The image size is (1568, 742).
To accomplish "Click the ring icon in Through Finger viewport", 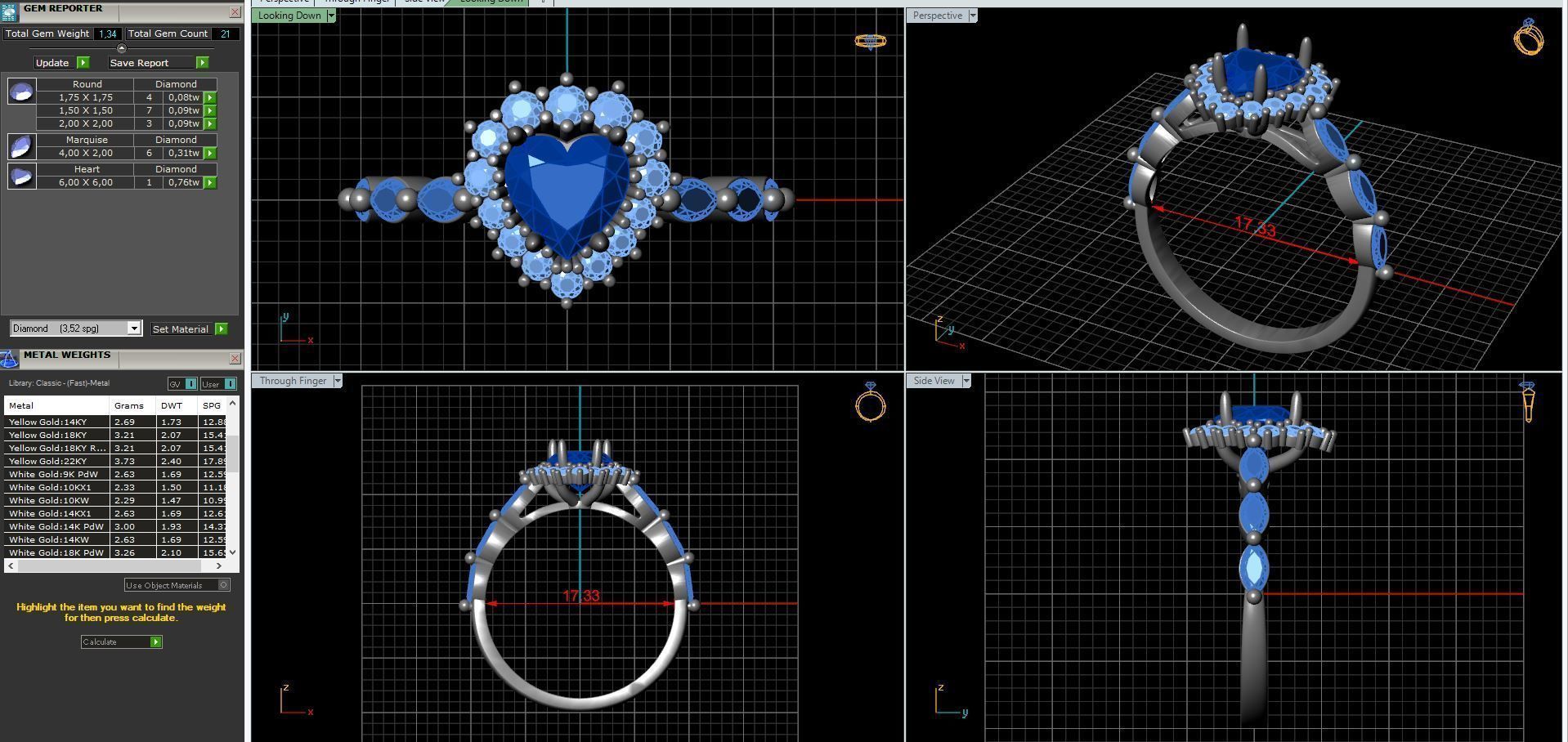I will (x=870, y=401).
